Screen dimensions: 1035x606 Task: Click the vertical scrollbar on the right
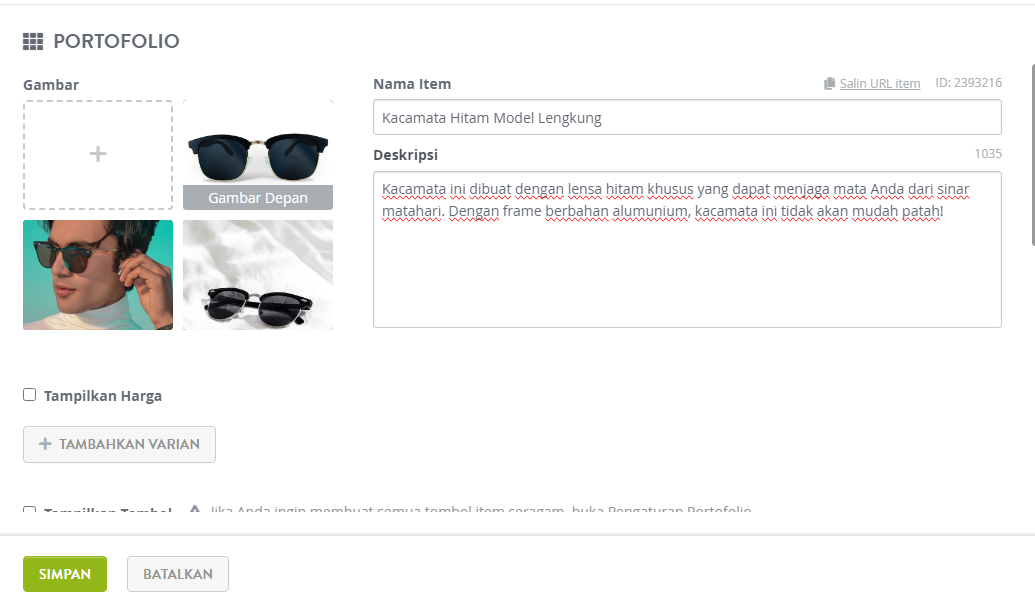pos(1032,155)
